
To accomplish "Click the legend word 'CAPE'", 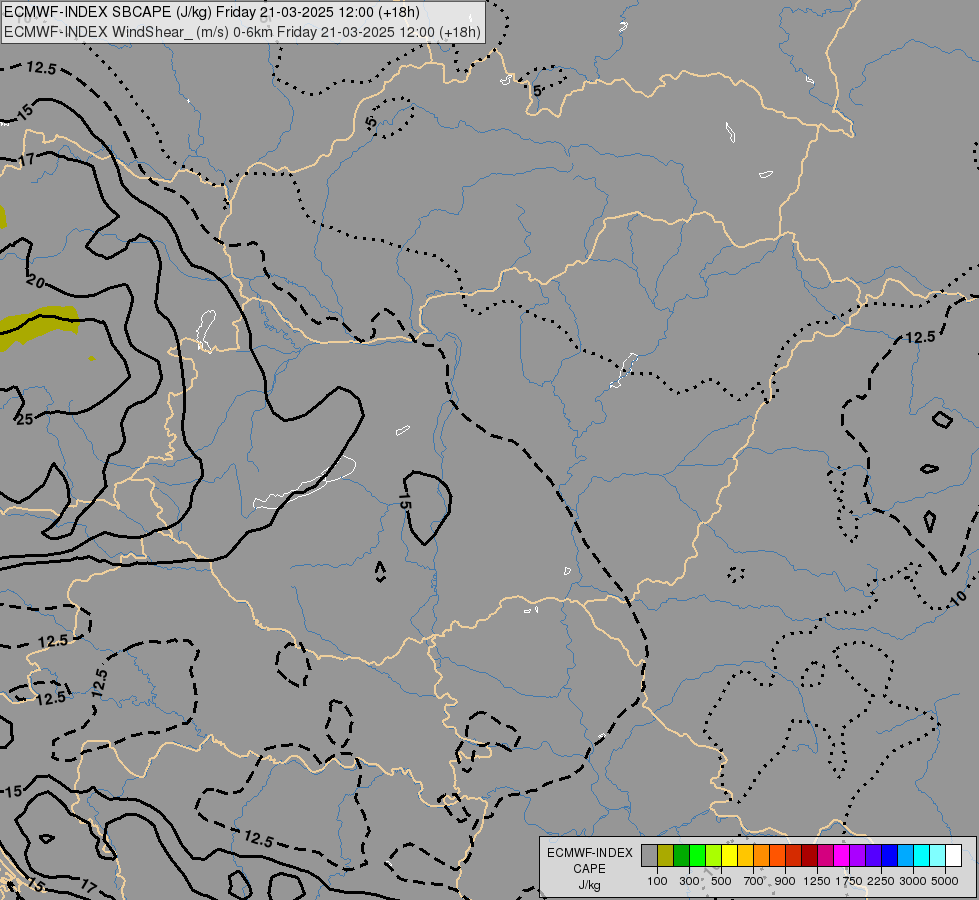I will pyautogui.click(x=589, y=869).
